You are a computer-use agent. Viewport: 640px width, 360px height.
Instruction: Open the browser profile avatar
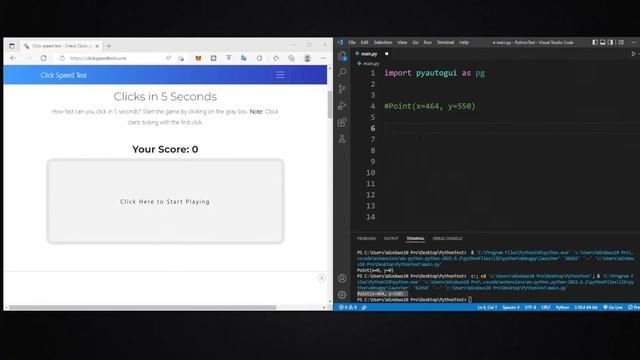(x=307, y=58)
